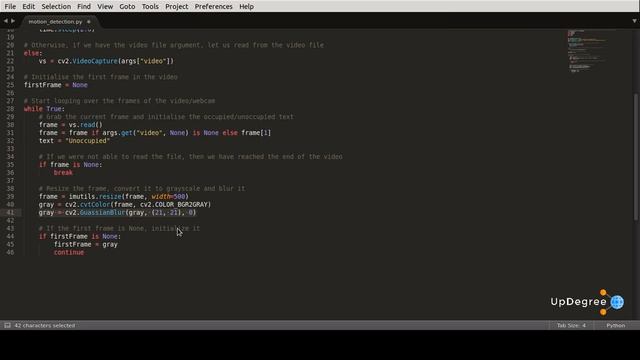Click line number 28 in gutter
This screenshot has width=640, height=360.
(x=10, y=109)
